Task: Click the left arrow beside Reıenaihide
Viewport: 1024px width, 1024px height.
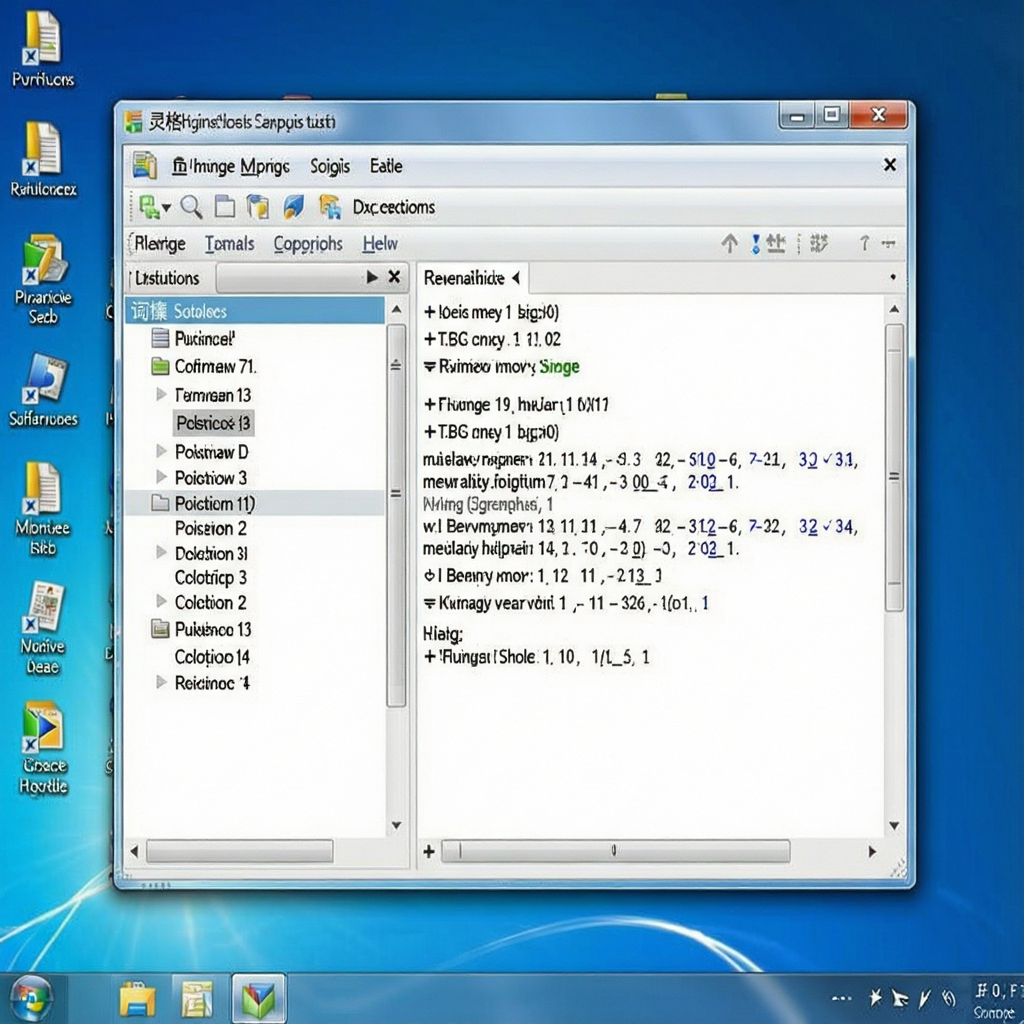Action: (516, 278)
